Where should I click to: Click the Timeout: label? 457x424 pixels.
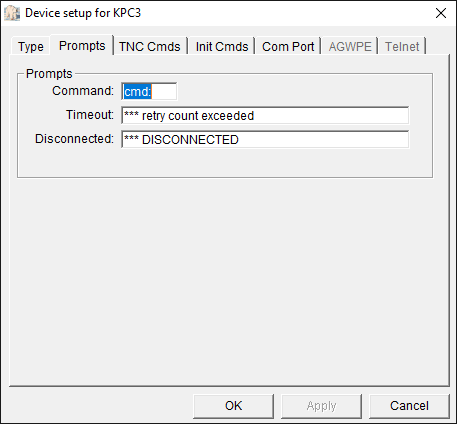coord(90,115)
